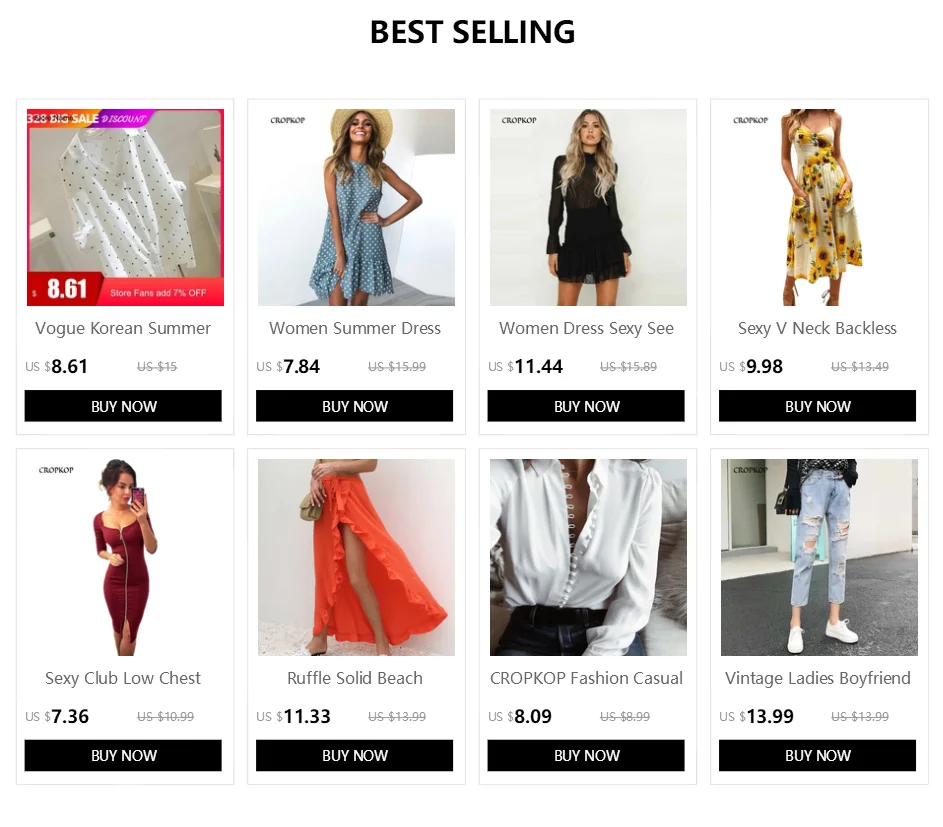Open the white polka dot dress thumbnail
The width and height of the screenshot is (943, 827).
[x=125, y=208]
